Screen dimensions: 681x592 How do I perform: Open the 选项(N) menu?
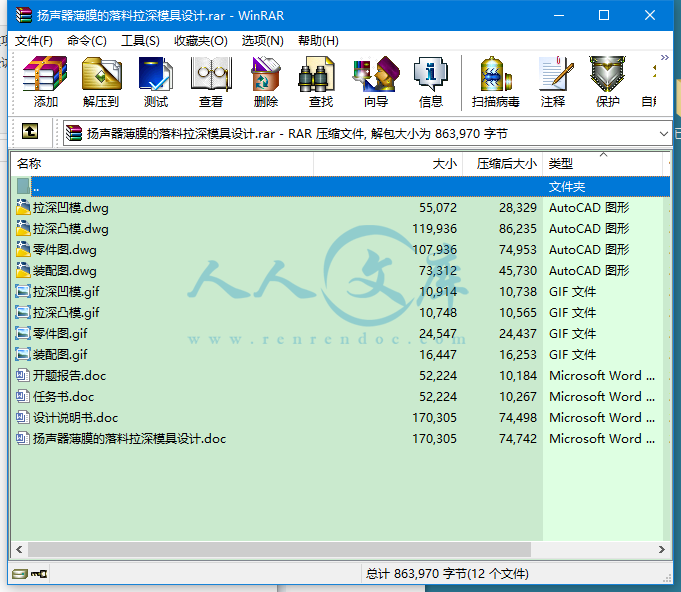pyautogui.click(x=262, y=41)
